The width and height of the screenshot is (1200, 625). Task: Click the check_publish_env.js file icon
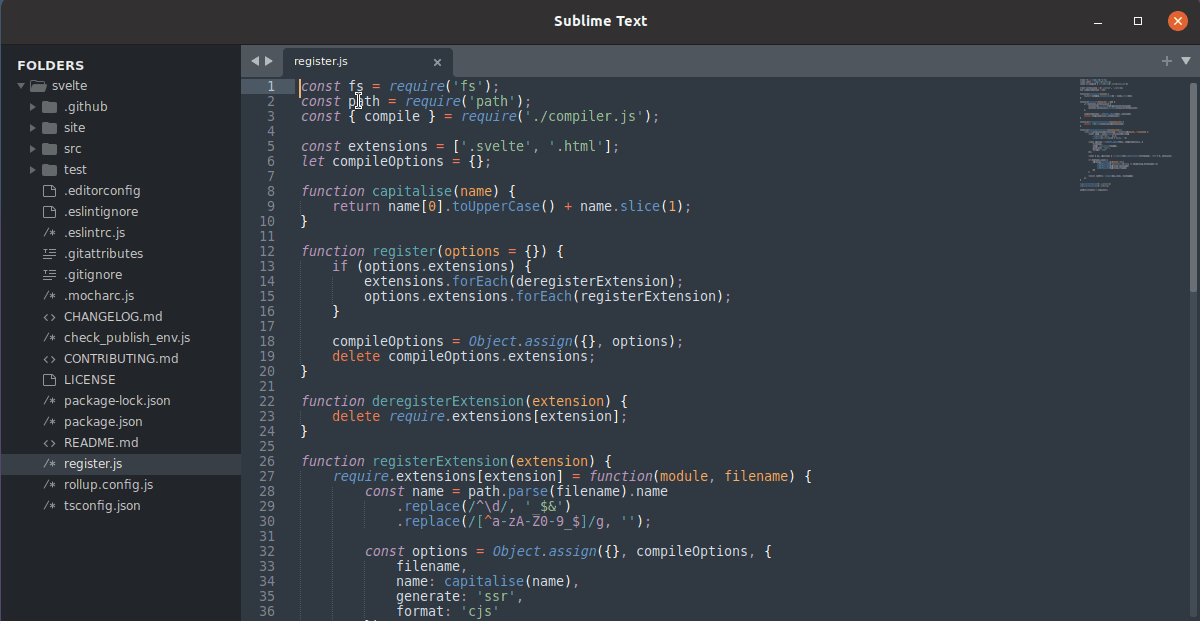pos(50,338)
